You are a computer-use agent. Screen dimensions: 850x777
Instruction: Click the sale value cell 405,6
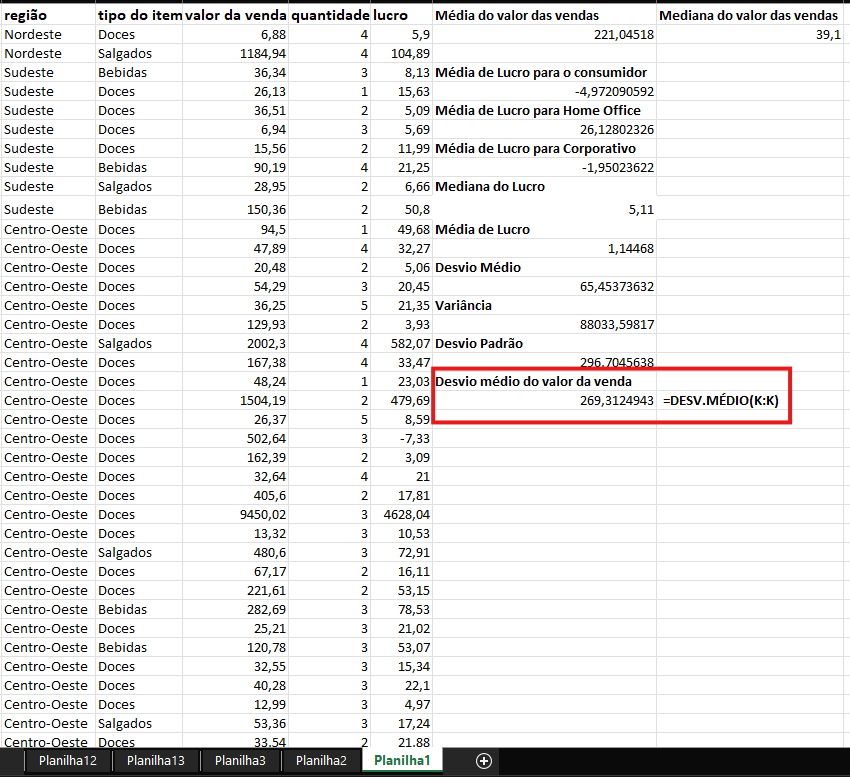(235, 495)
